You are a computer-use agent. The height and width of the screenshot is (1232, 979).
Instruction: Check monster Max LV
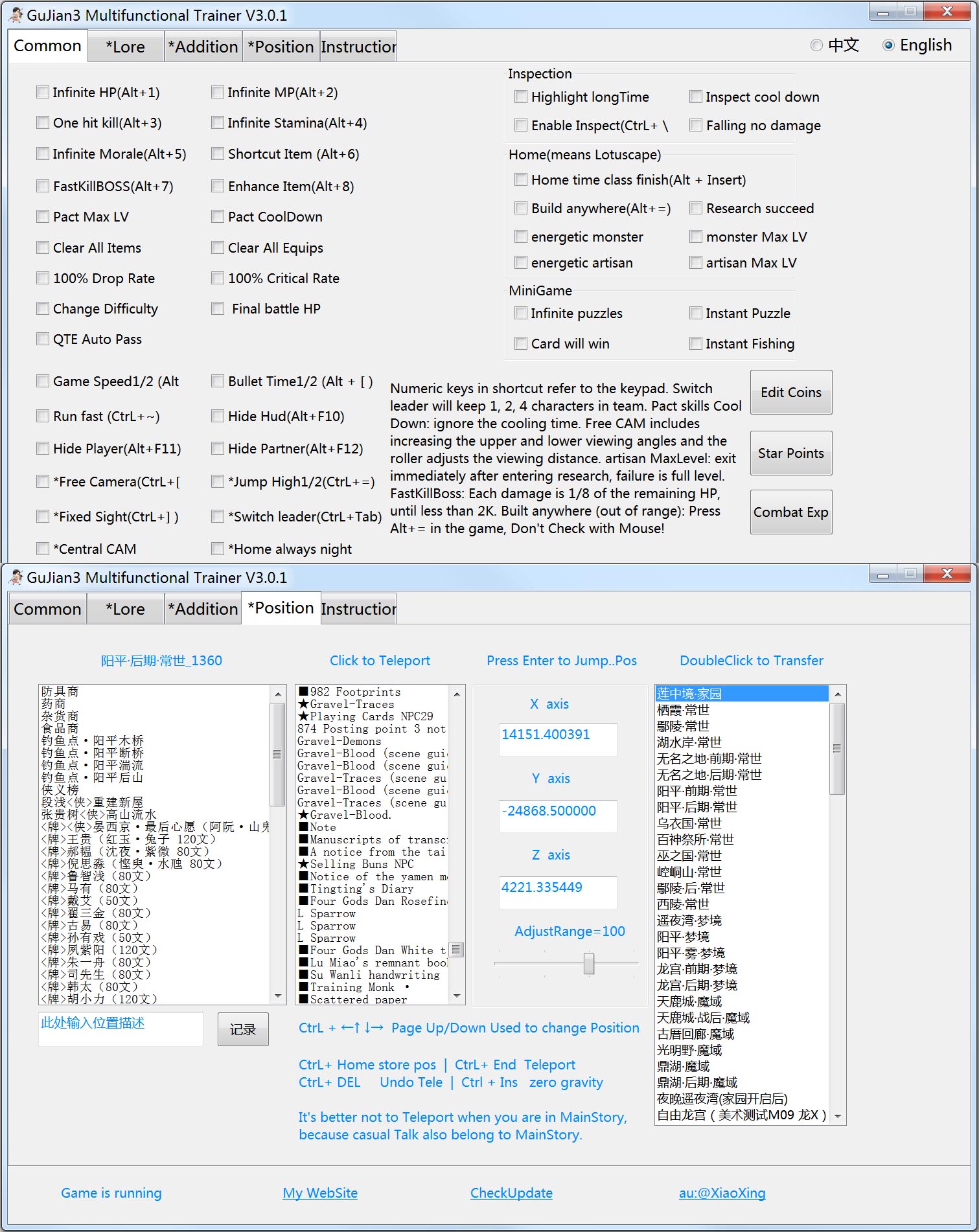coord(696,236)
